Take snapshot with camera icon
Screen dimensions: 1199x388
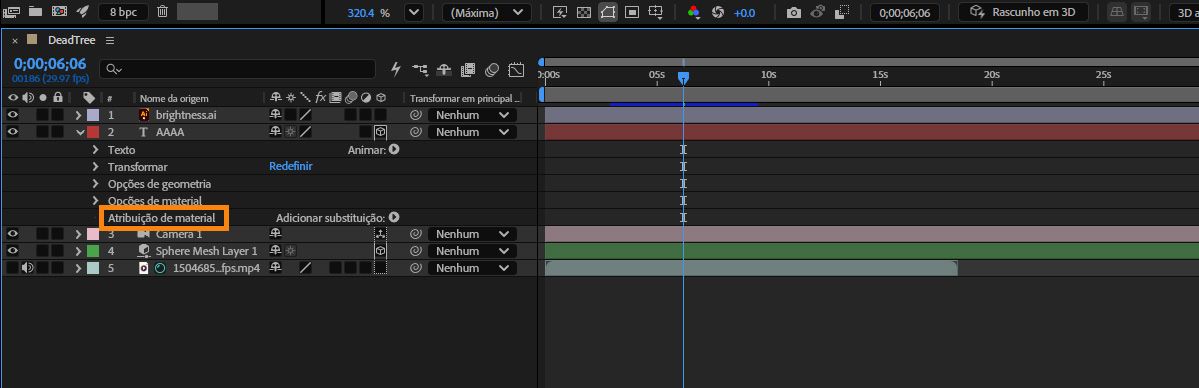(x=794, y=12)
